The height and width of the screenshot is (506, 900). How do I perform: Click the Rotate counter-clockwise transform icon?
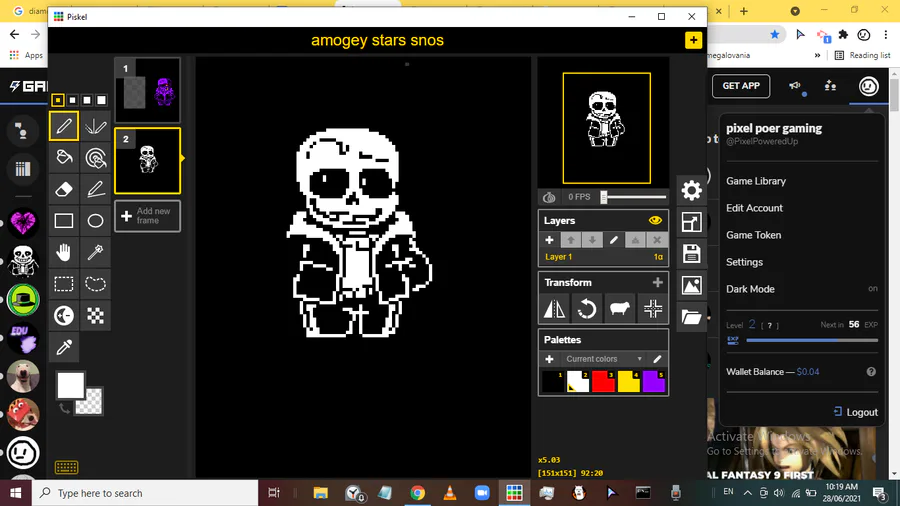587,309
